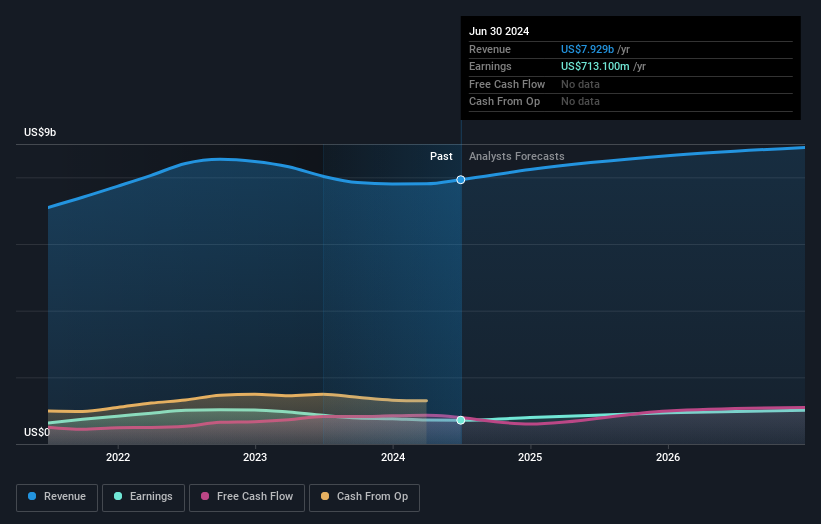Click the Revenue tooltip row label
Image resolution: width=821 pixels, height=524 pixels.
coord(490,49)
